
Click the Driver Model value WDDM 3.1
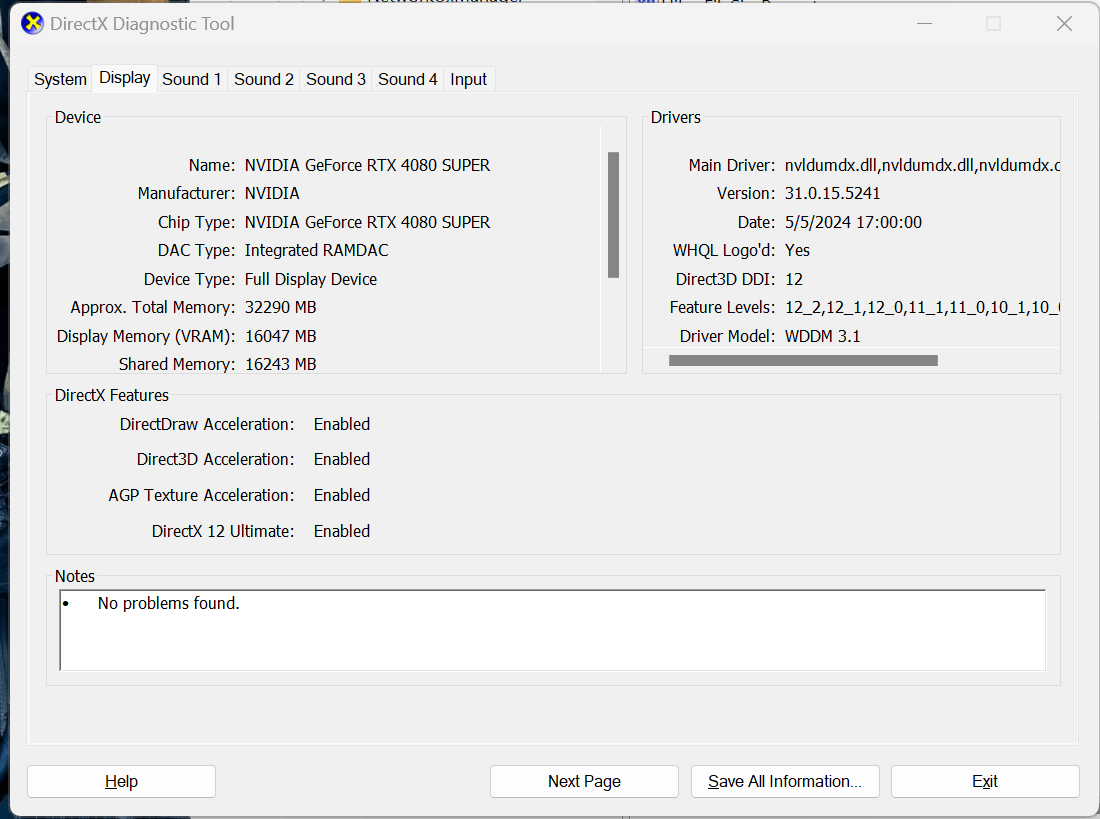point(822,336)
